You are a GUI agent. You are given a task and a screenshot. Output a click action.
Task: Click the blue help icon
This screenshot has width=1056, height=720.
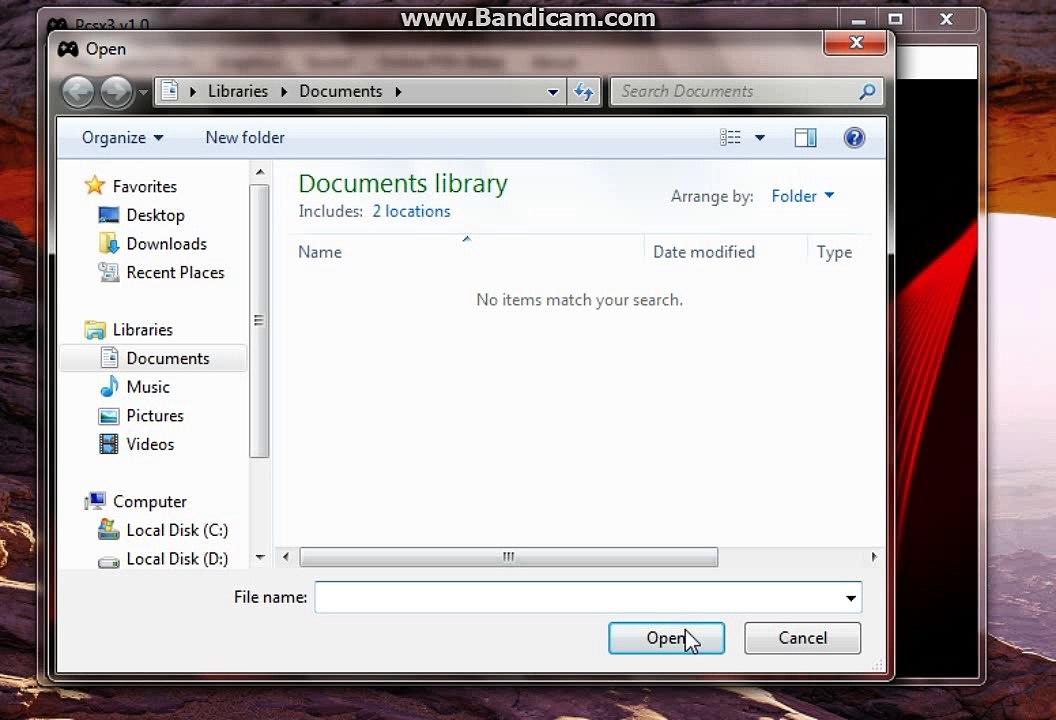point(854,138)
